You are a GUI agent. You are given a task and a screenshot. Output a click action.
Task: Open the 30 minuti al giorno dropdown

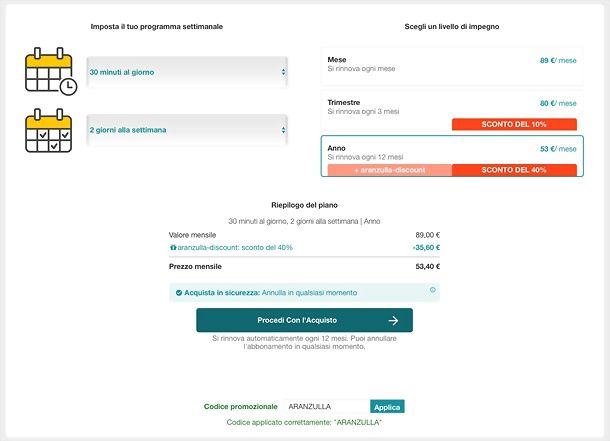[187, 72]
